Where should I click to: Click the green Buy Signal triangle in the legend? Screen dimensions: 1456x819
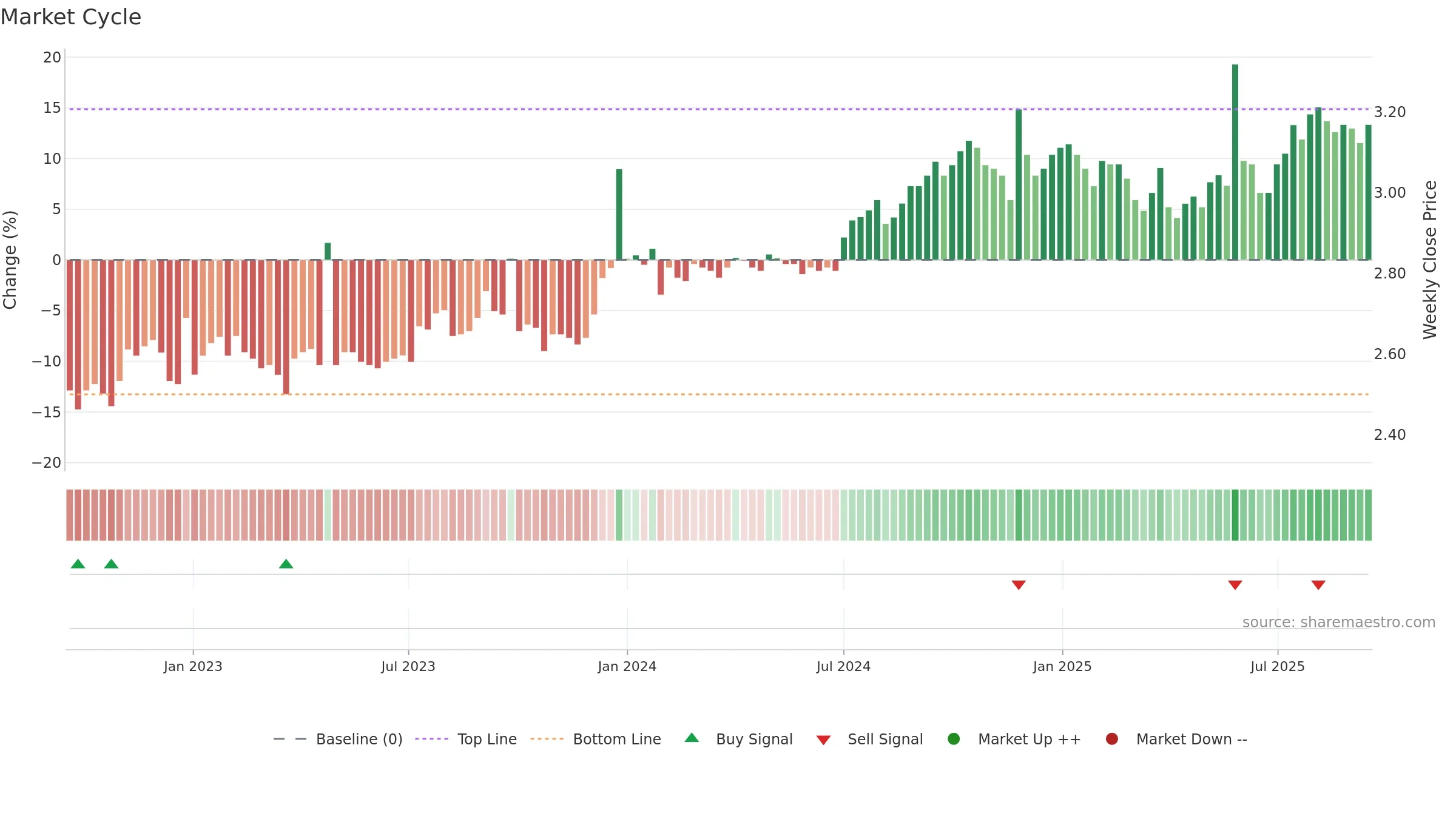point(692,738)
